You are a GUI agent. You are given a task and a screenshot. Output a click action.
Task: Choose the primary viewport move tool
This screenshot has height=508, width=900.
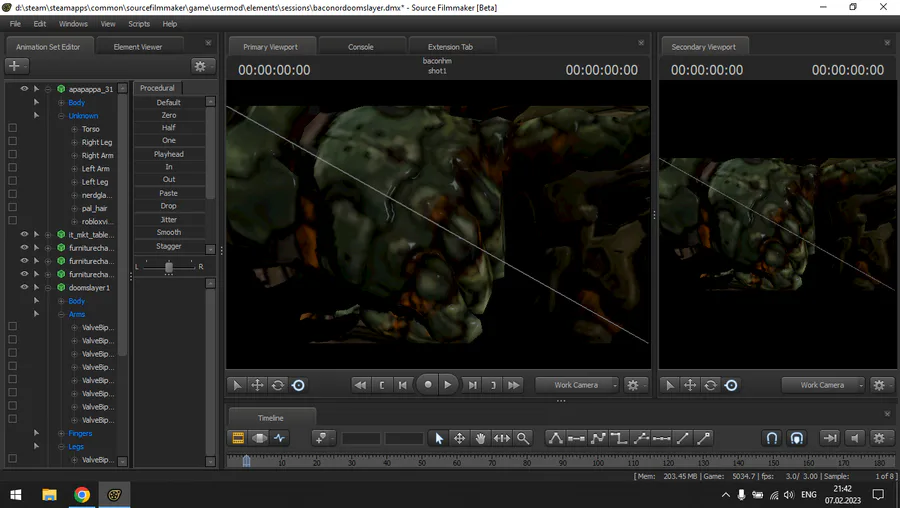tap(258, 385)
